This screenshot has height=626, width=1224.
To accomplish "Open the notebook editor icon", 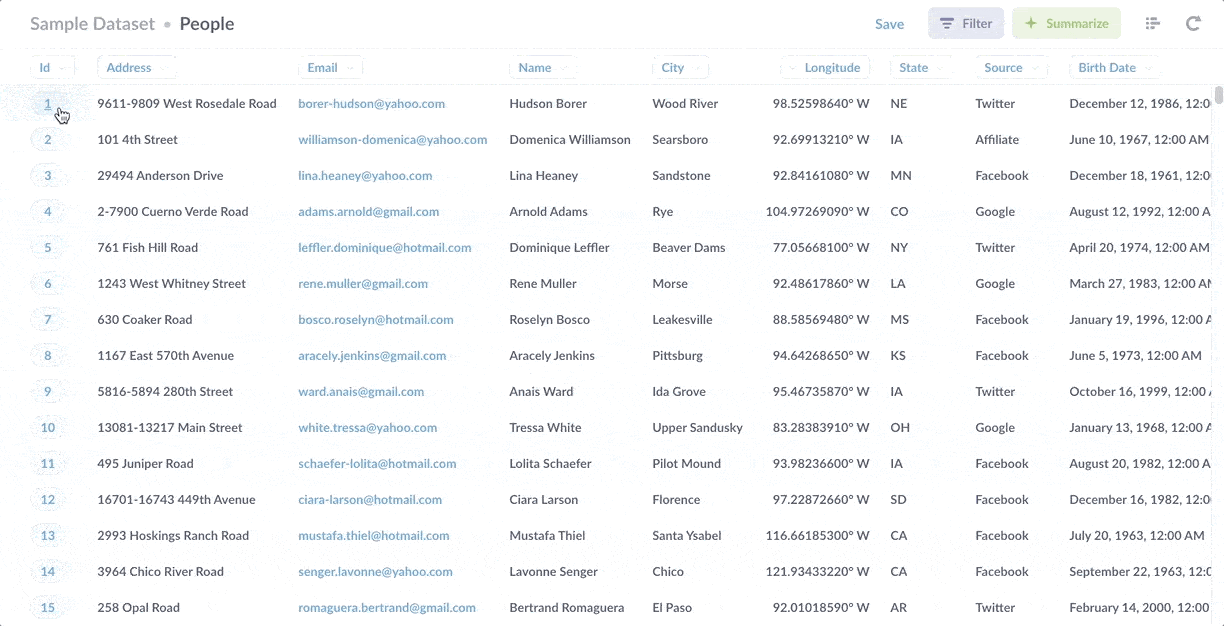I will [1152, 24].
